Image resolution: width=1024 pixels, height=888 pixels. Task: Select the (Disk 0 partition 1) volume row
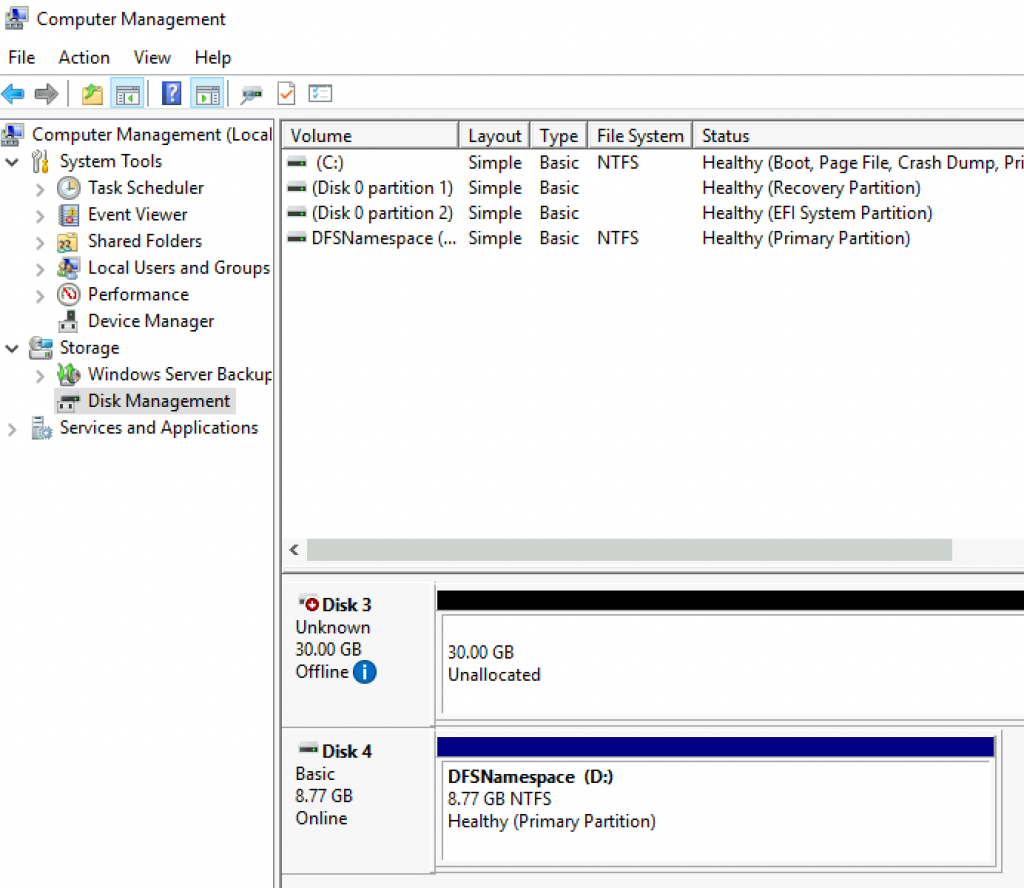point(653,188)
